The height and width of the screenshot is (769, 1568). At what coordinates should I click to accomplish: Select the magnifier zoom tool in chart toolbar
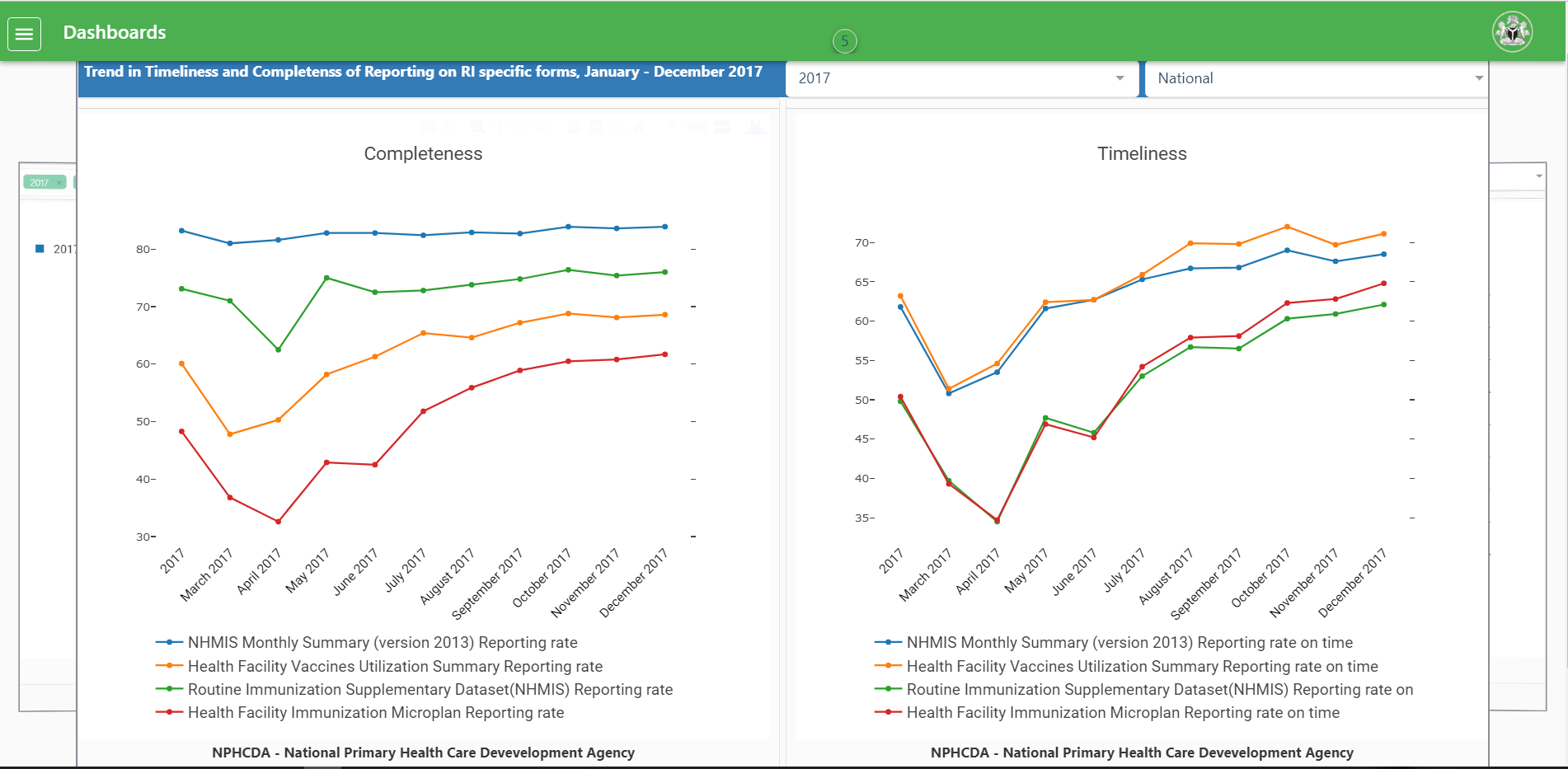point(477,127)
